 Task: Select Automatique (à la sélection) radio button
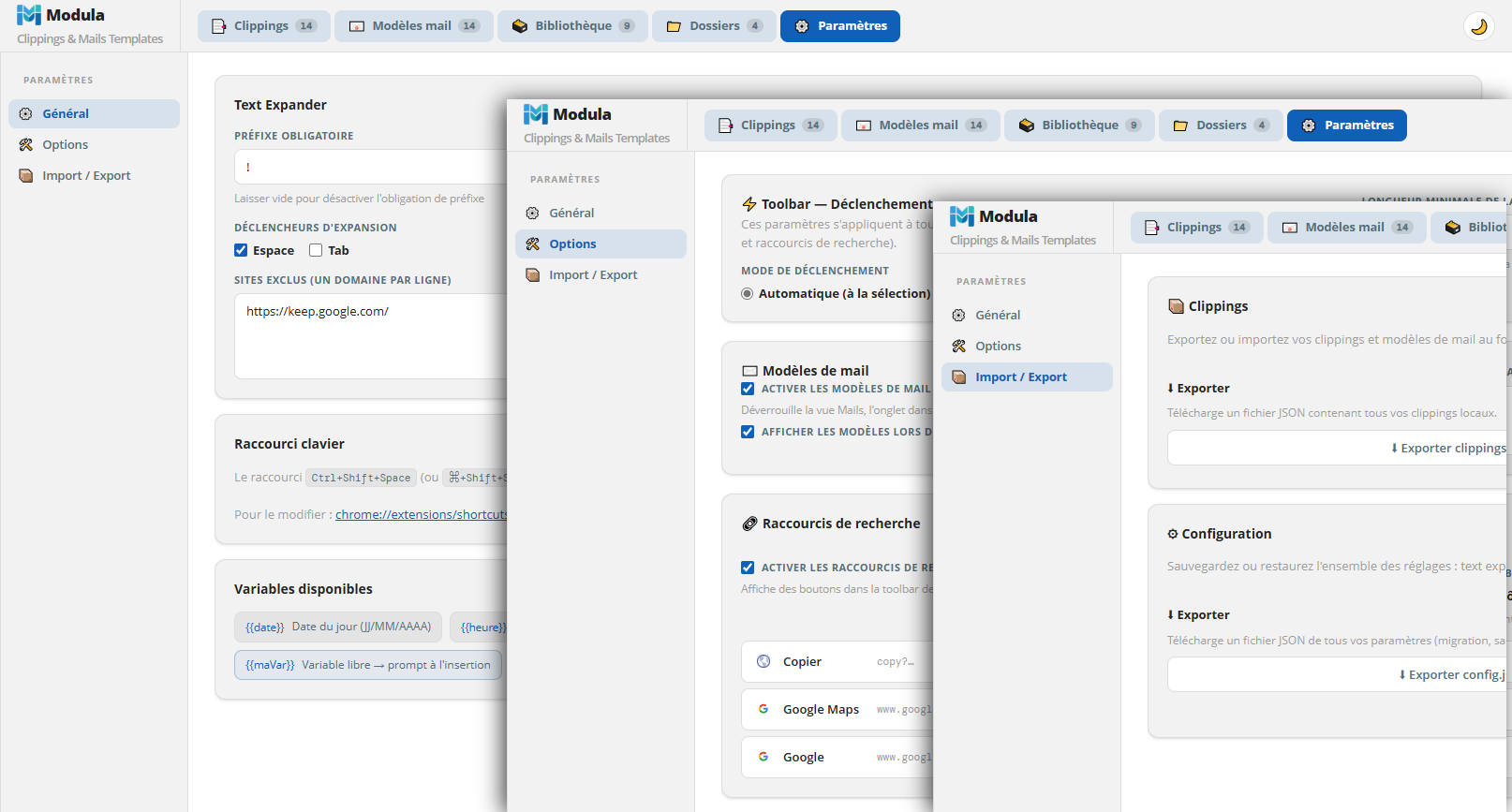click(748, 293)
